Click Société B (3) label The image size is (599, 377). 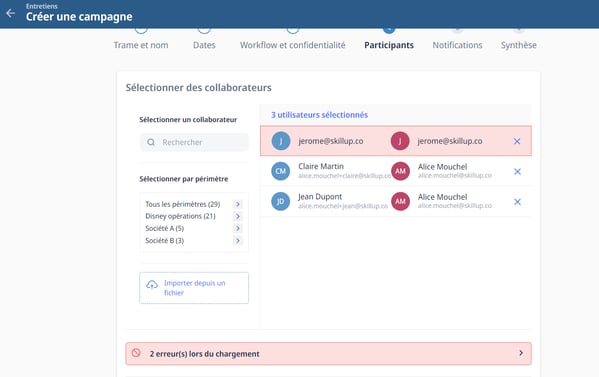click(x=165, y=241)
